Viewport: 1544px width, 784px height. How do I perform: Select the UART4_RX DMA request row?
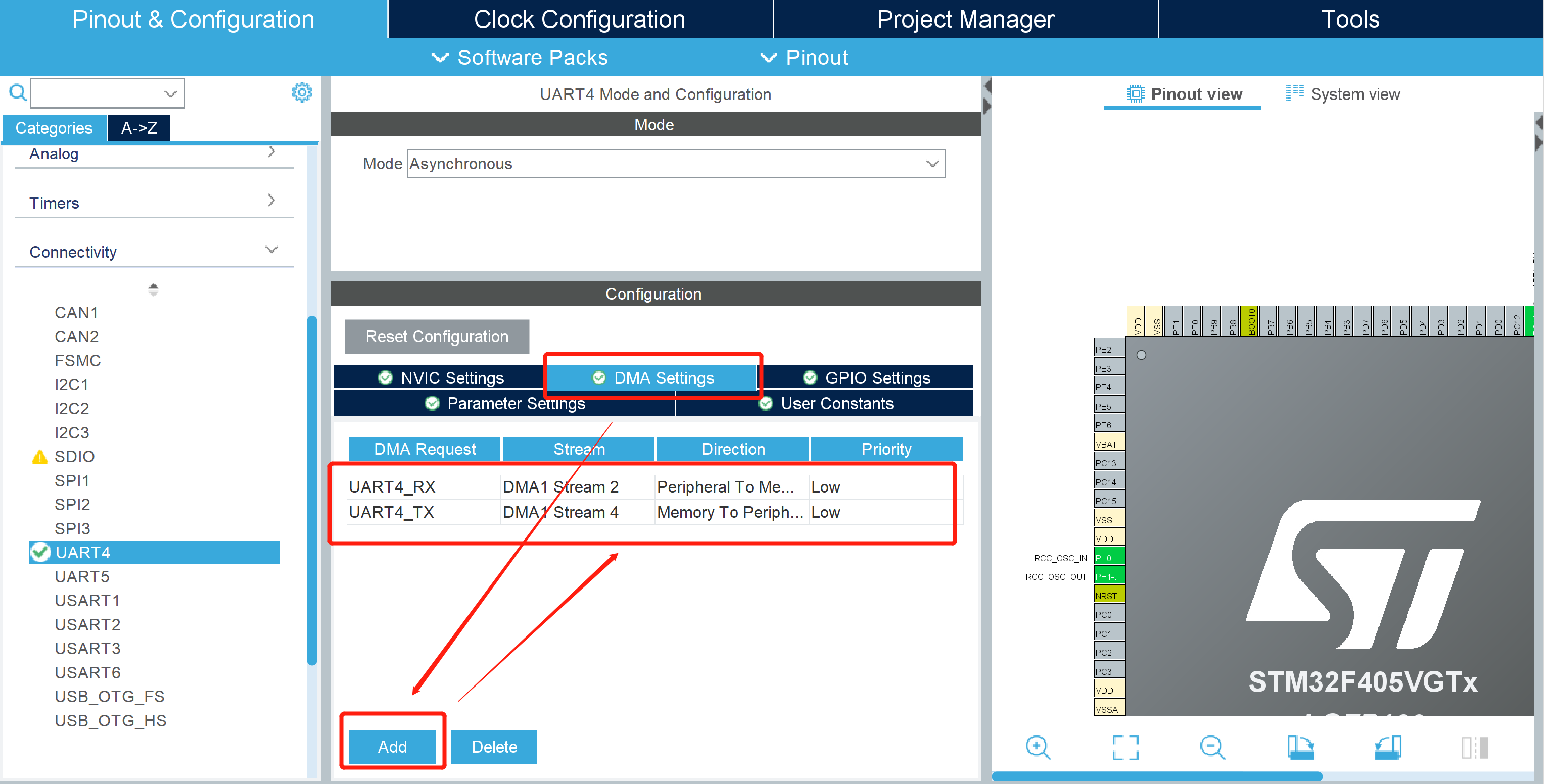[x=393, y=487]
